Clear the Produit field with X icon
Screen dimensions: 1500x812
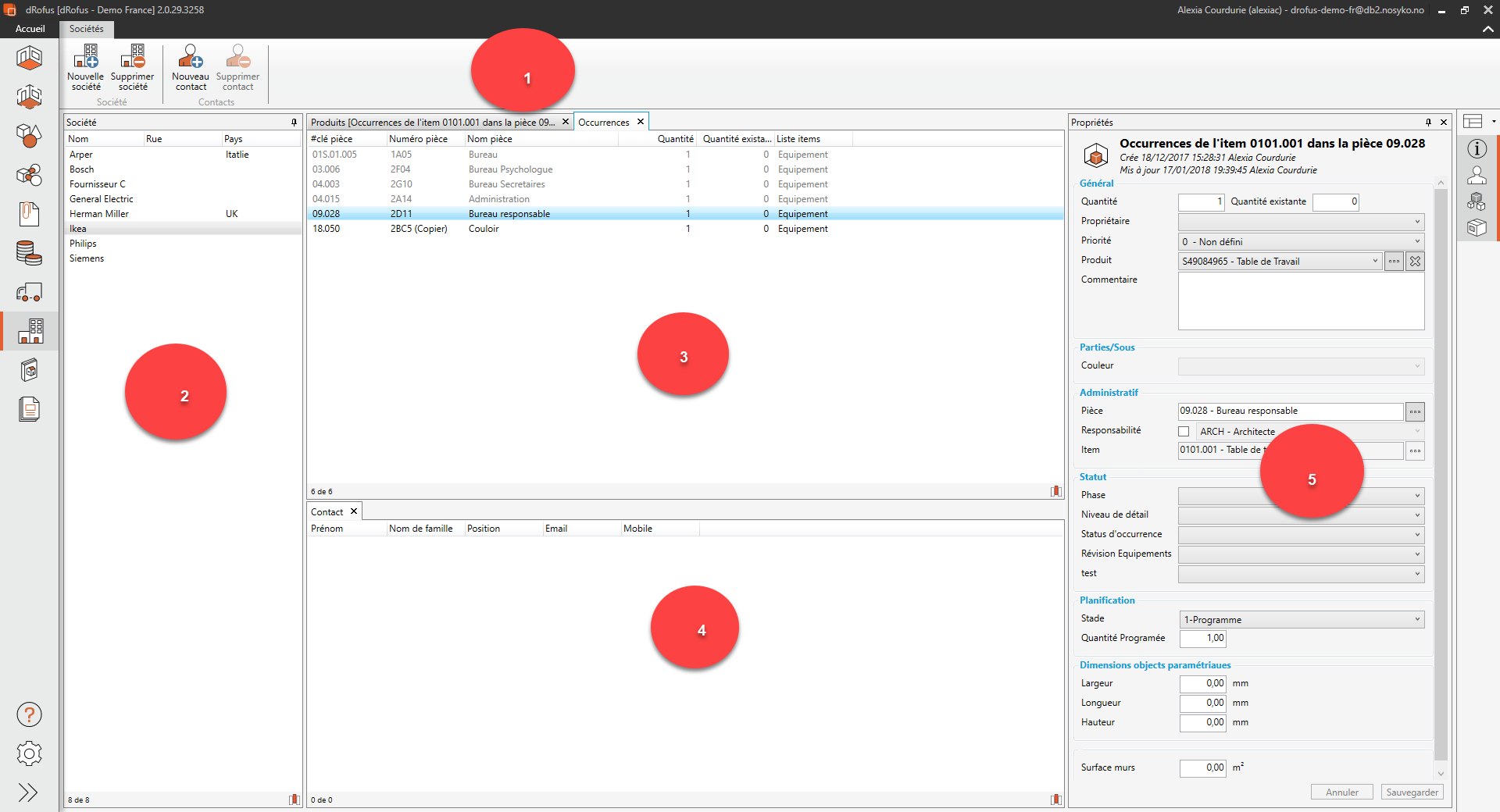pos(1415,262)
